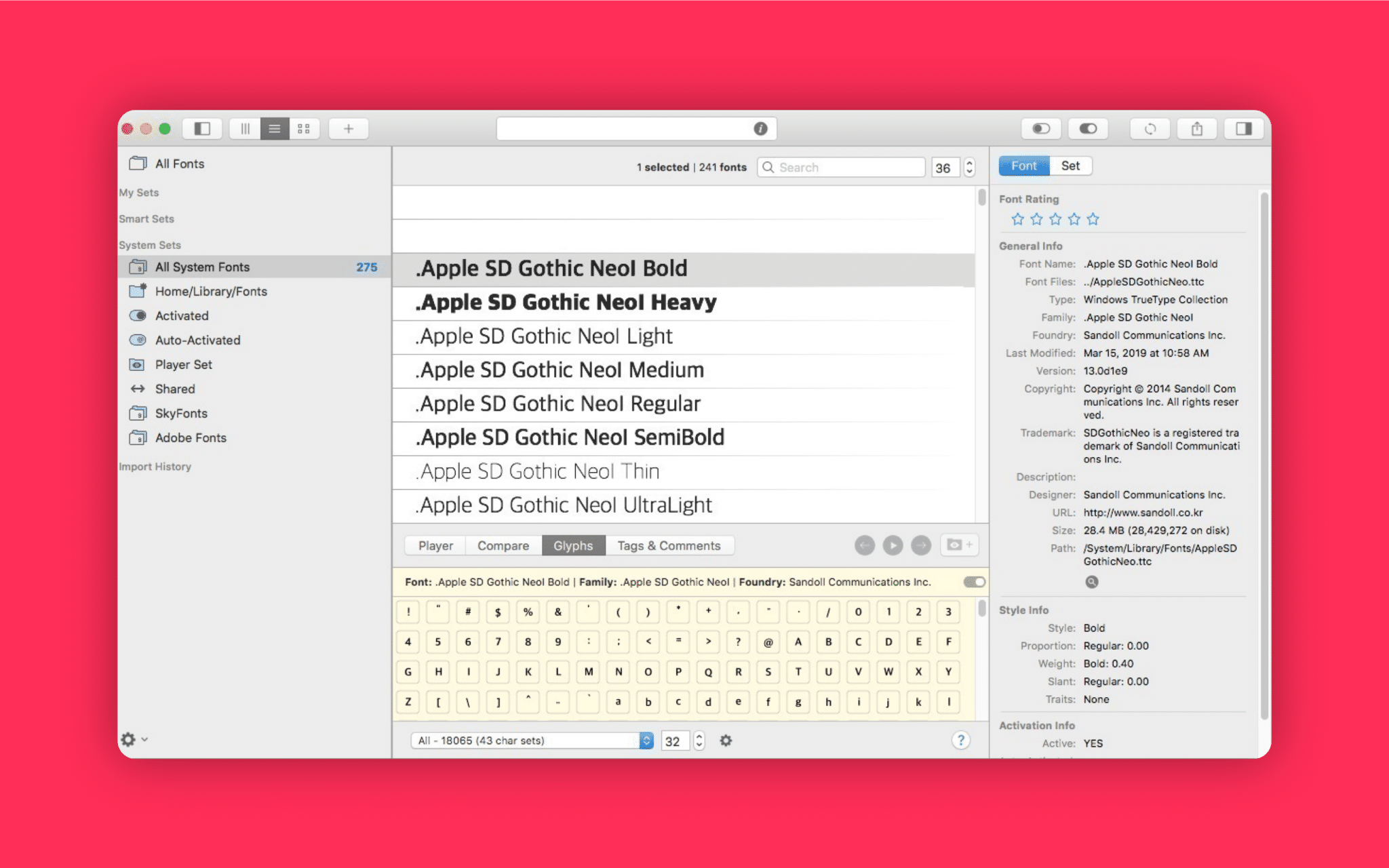The height and width of the screenshot is (868, 1389).
Task: Set rating to three stars
Action: (x=1055, y=219)
